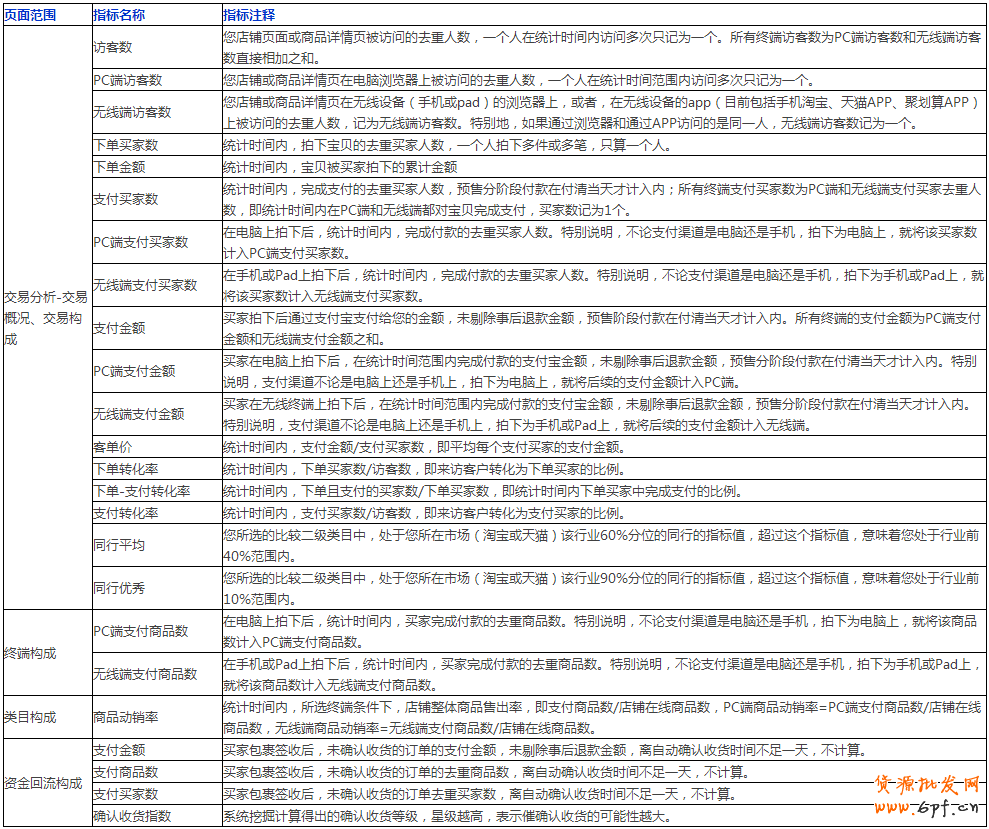Select the 类目构成 page range cell
This screenshot has height=829, width=989.
[47, 717]
